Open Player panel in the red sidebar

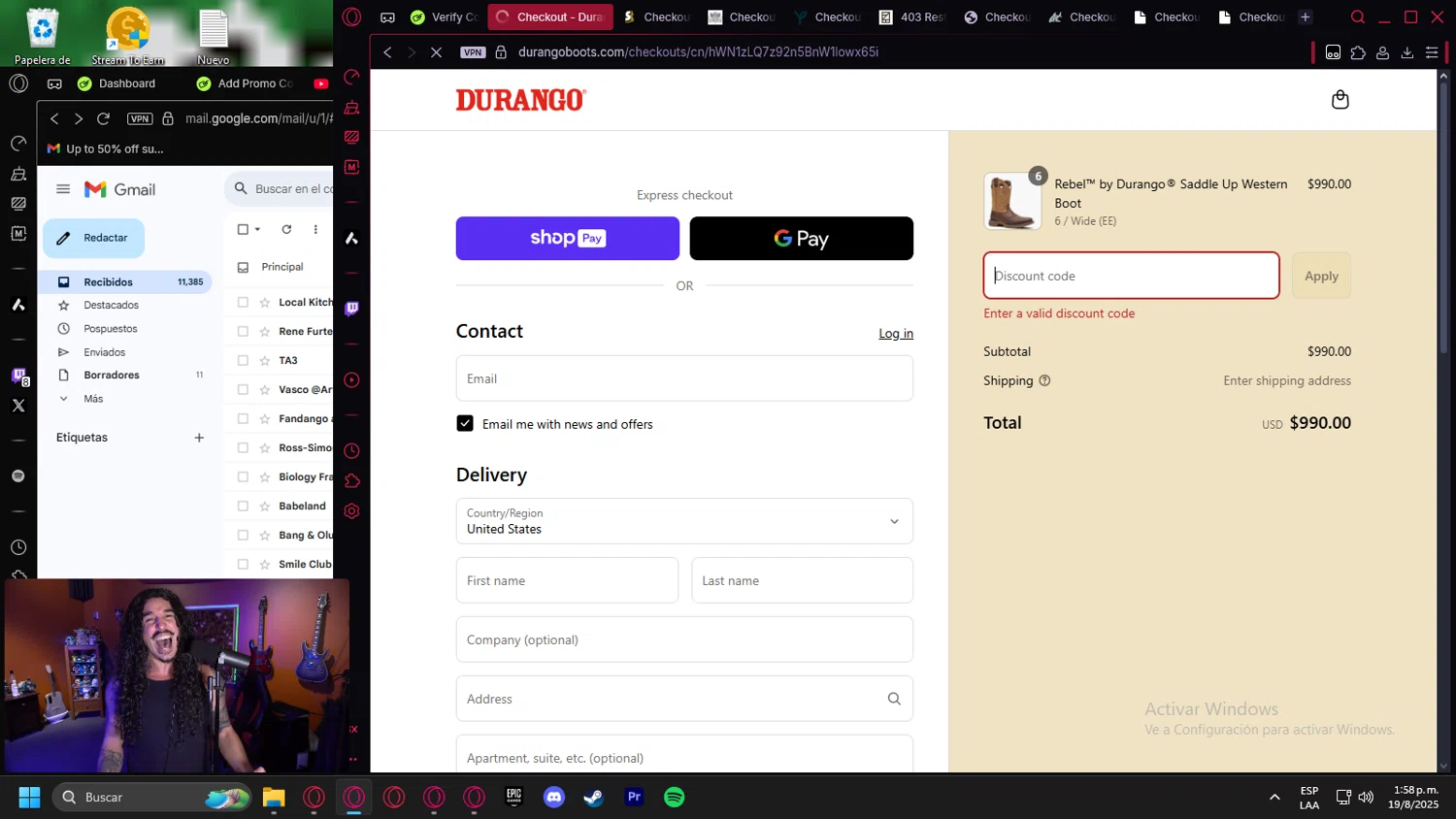coord(351,379)
